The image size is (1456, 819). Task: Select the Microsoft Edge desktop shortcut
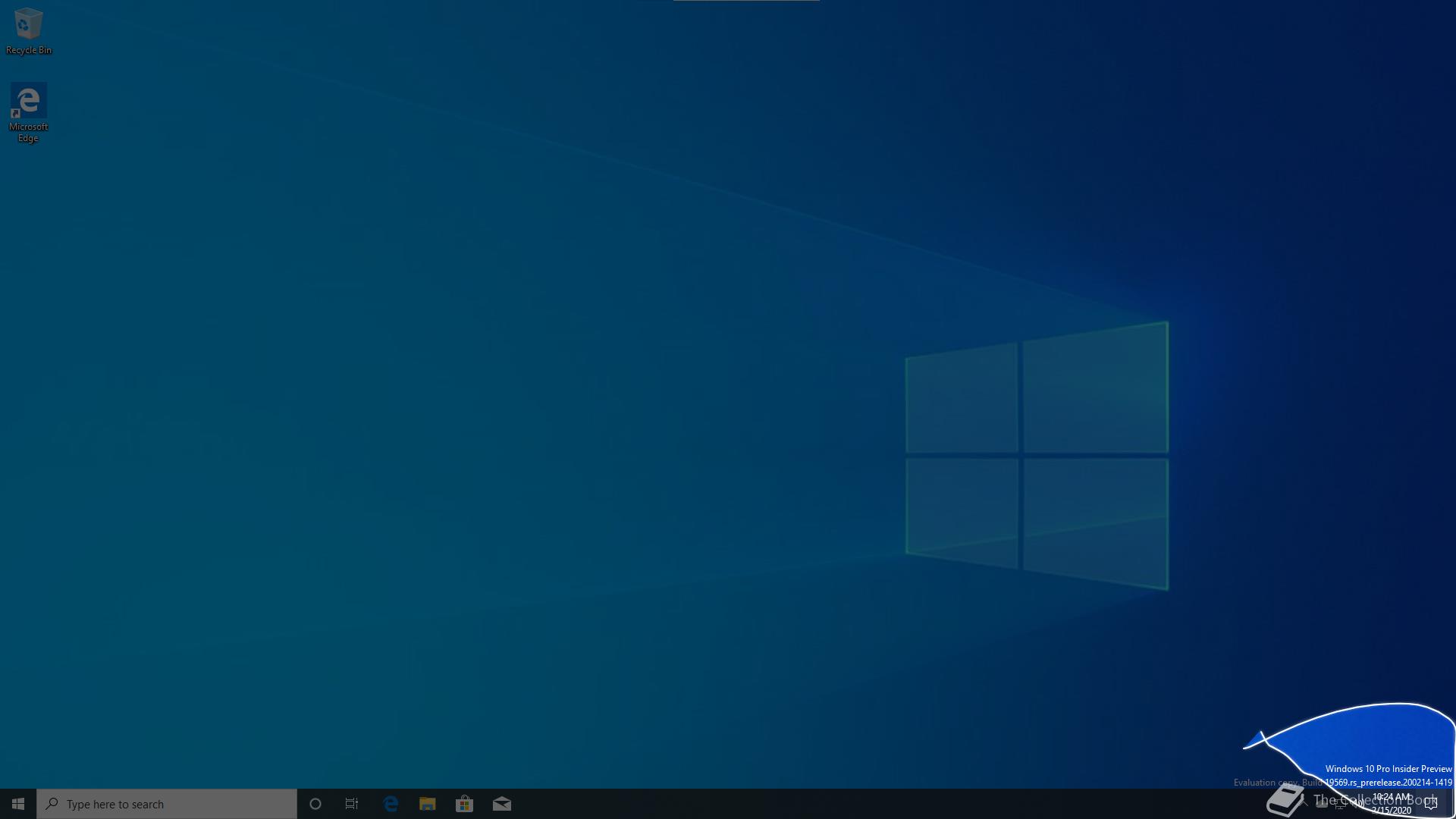28,113
